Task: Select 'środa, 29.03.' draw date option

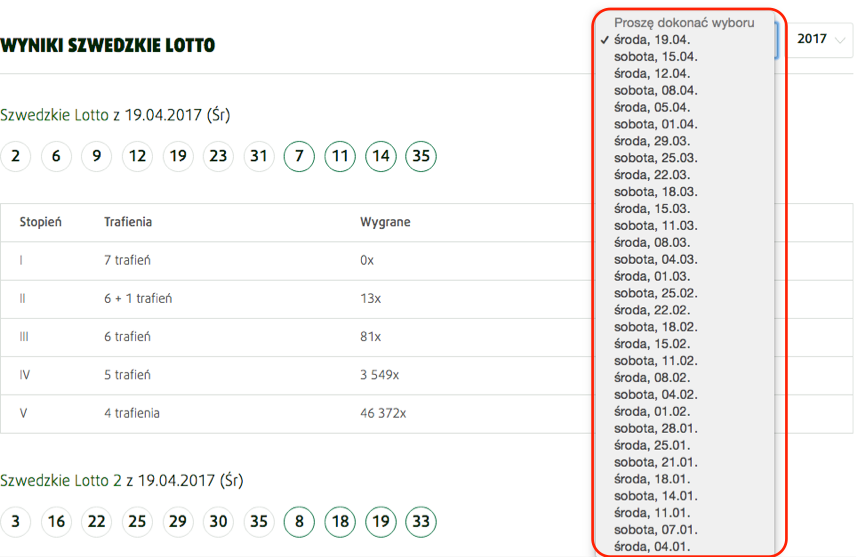Action: pyautogui.click(x=654, y=141)
